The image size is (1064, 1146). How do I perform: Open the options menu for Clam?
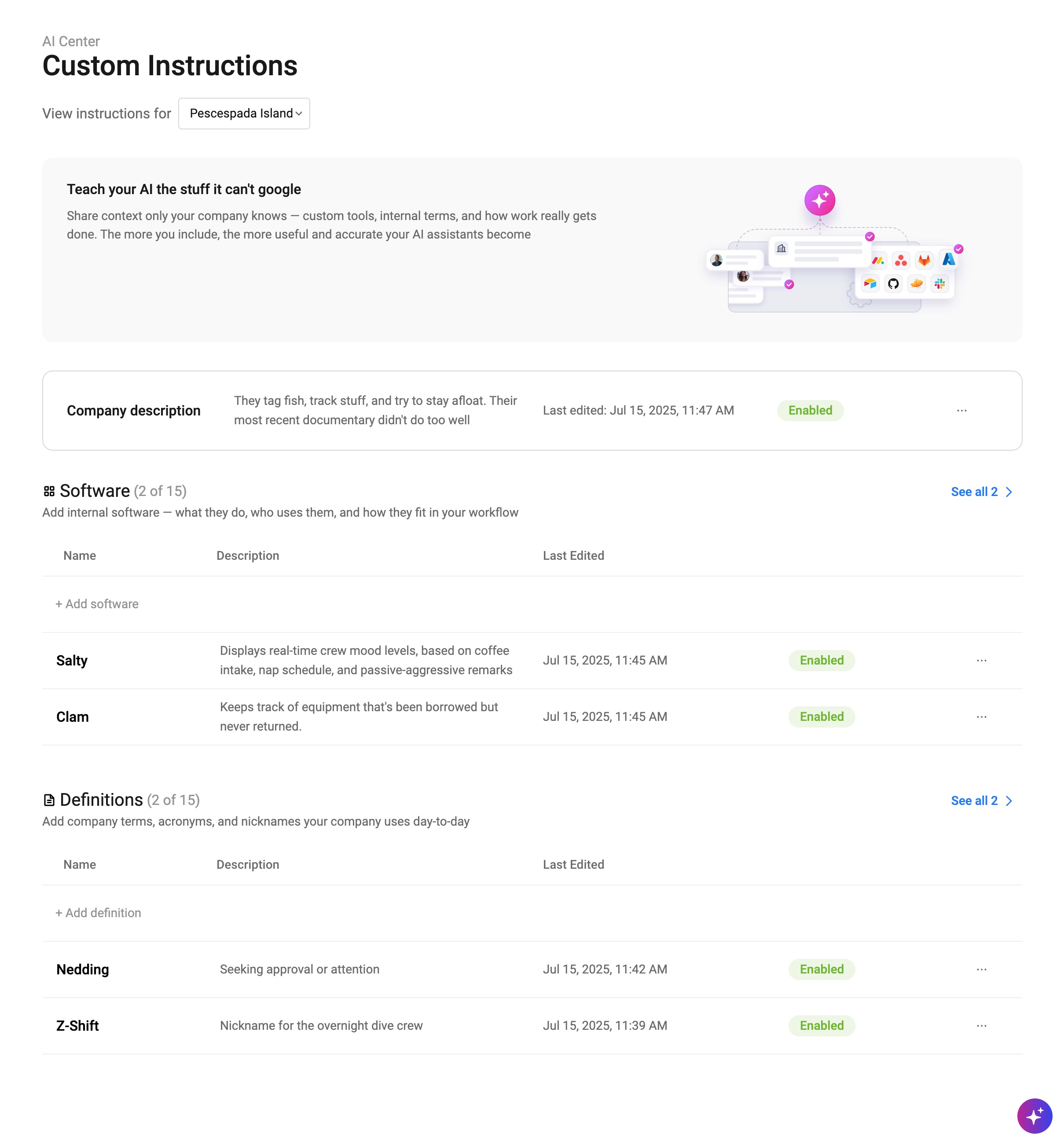click(981, 716)
